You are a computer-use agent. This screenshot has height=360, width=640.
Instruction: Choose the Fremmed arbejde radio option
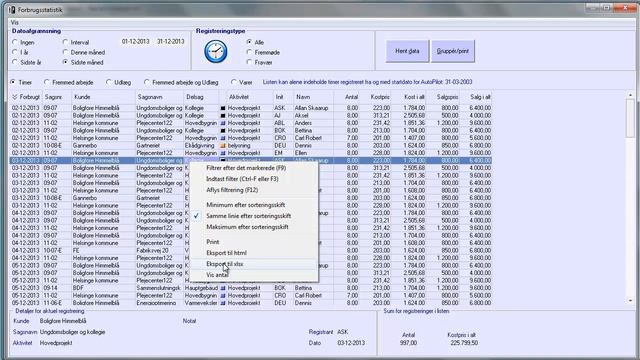click(x=47, y=82)
